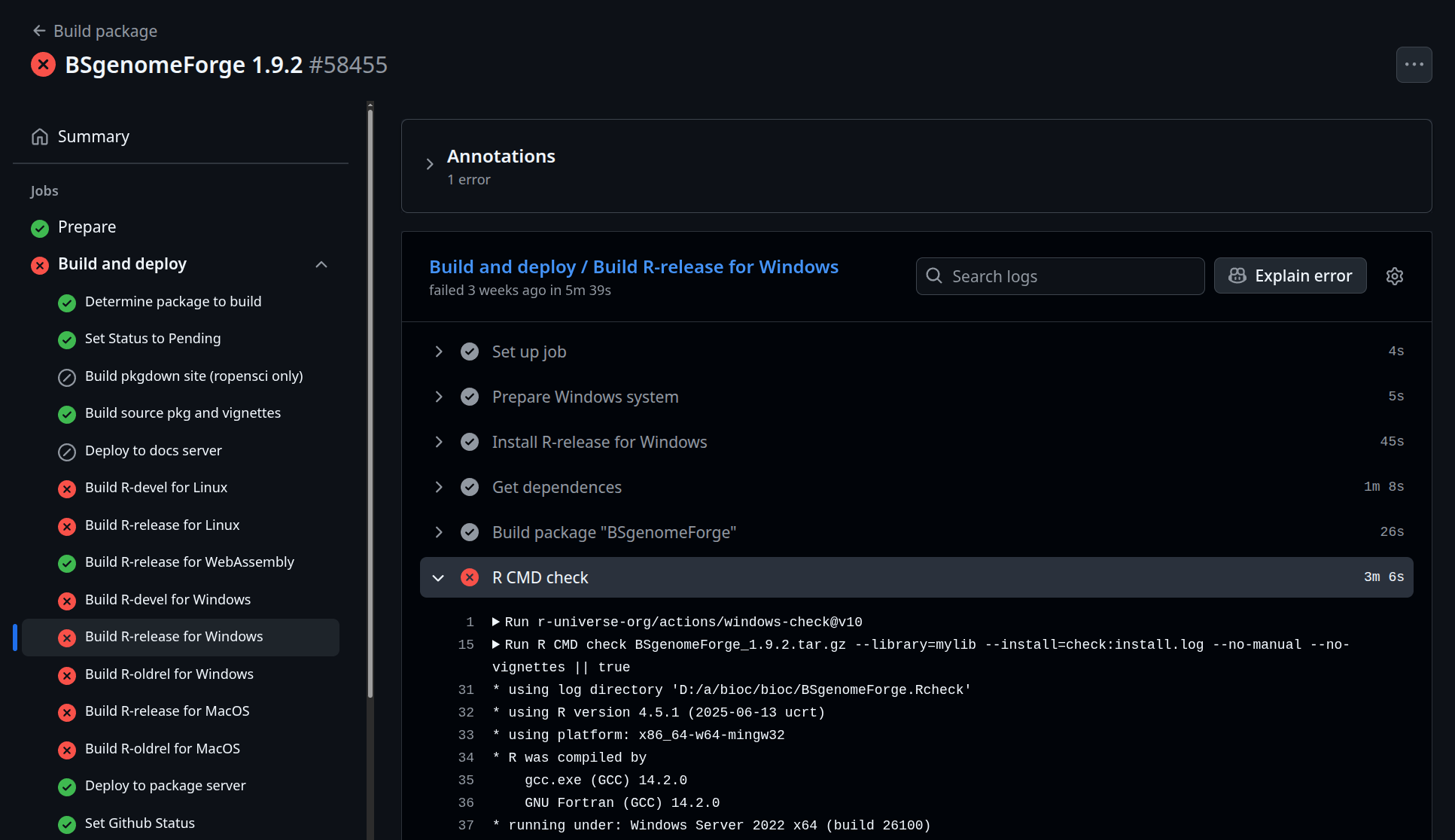This screenshot has width=1455, height=840.
Task: Click the back arrow to Build package
Action: pos(39,31)
